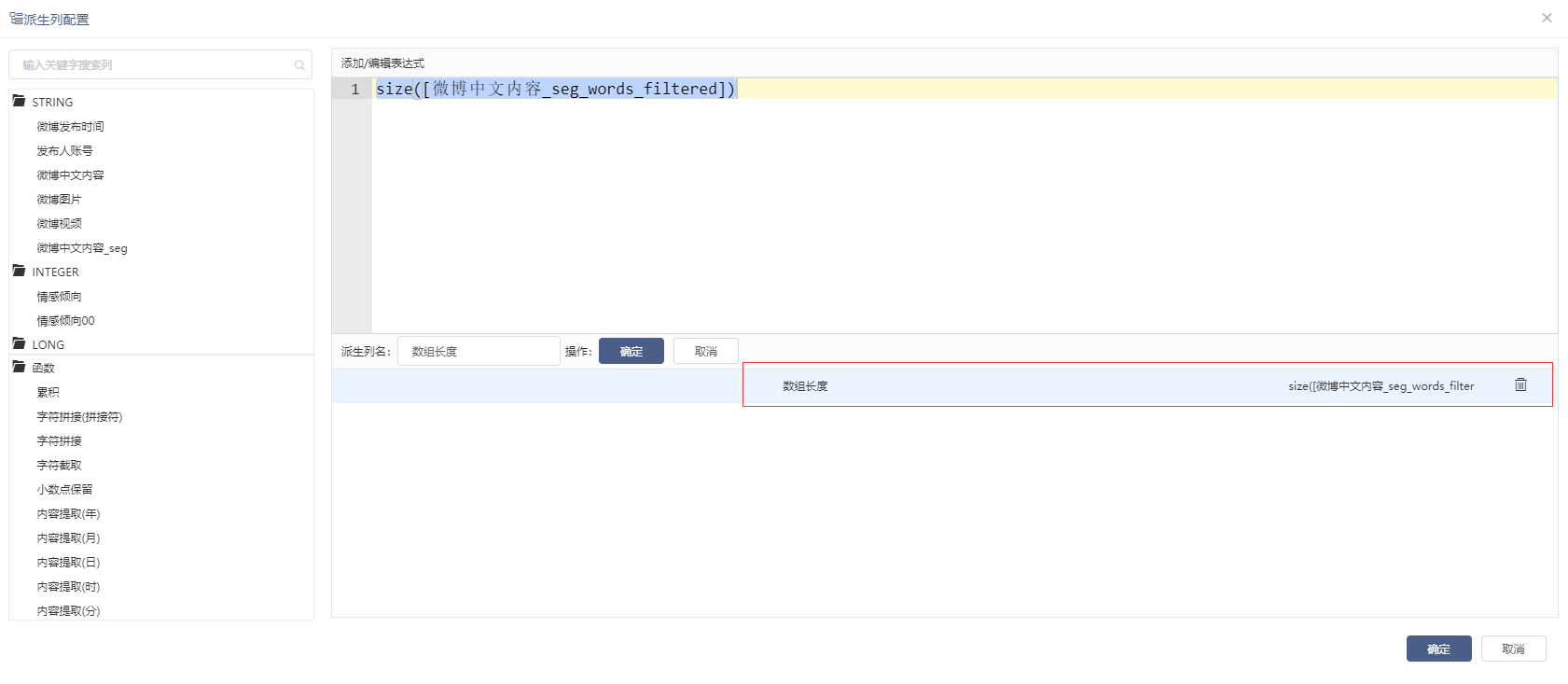Click the size([微博中文内容_seg_words_filter expression text in the list
The image size is (1568, 684).
1381,385
